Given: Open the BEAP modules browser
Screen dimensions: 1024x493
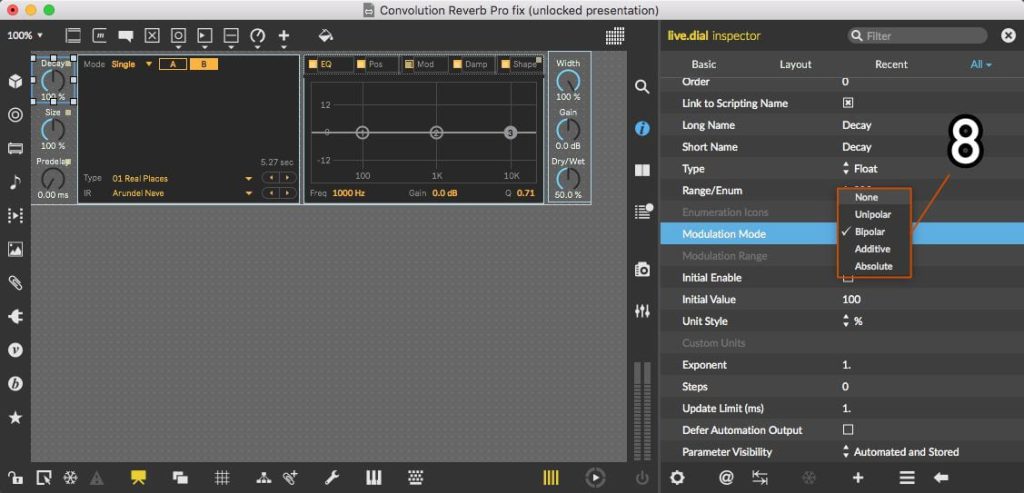Looking at the screenshot, I should point(15,384).
